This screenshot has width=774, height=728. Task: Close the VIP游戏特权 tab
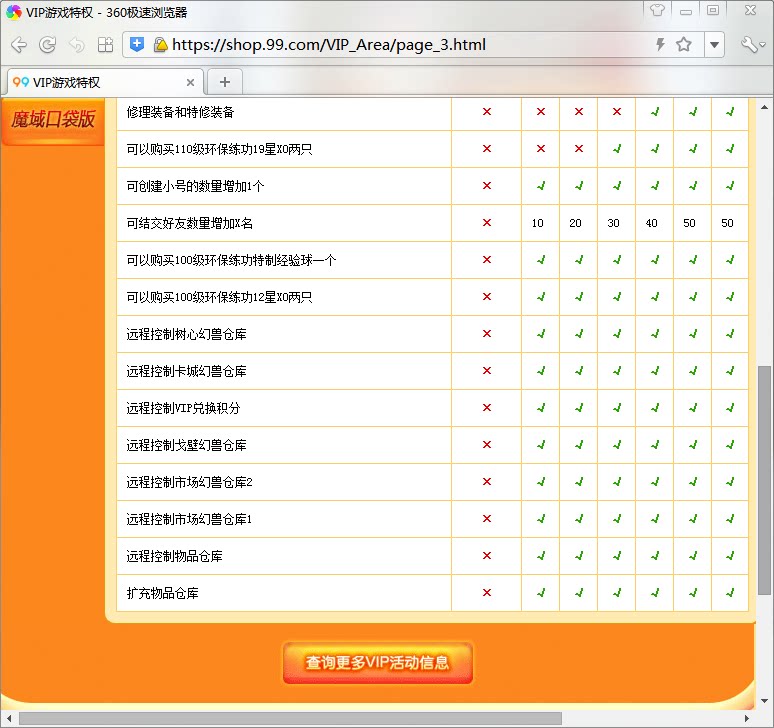point(190,82)
